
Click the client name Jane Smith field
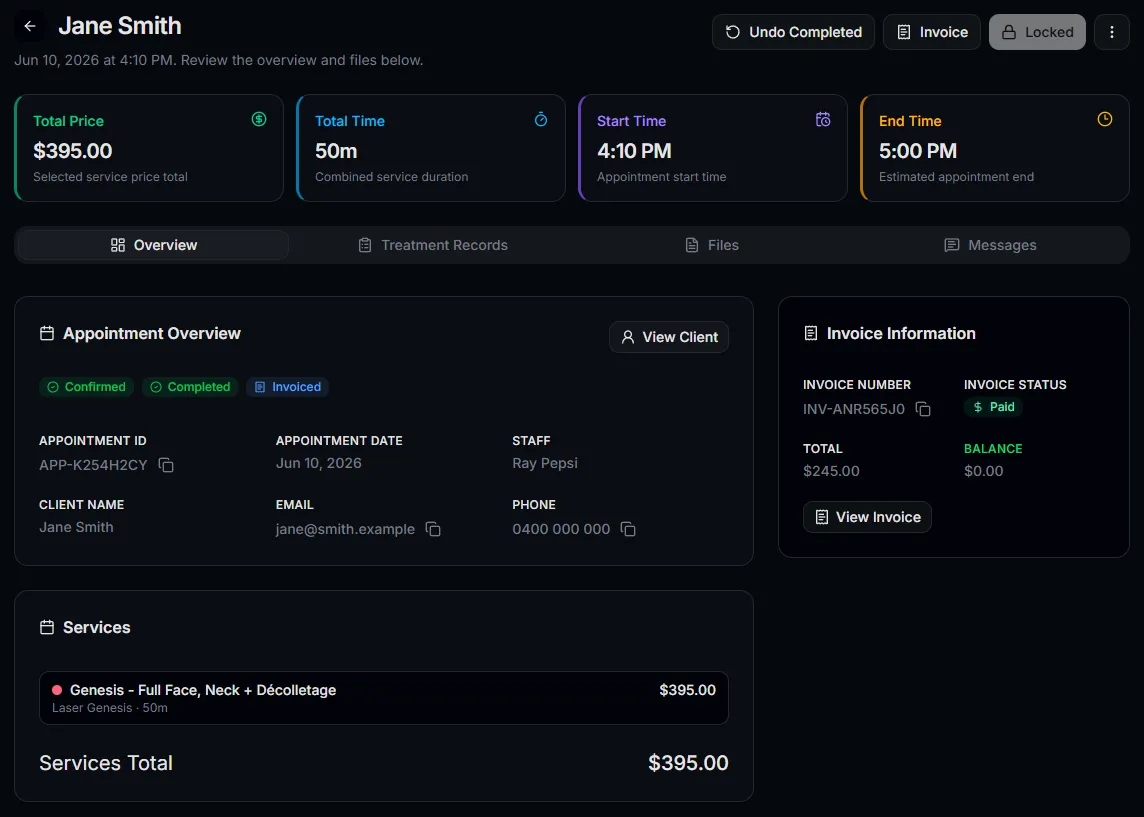[76, 527]
